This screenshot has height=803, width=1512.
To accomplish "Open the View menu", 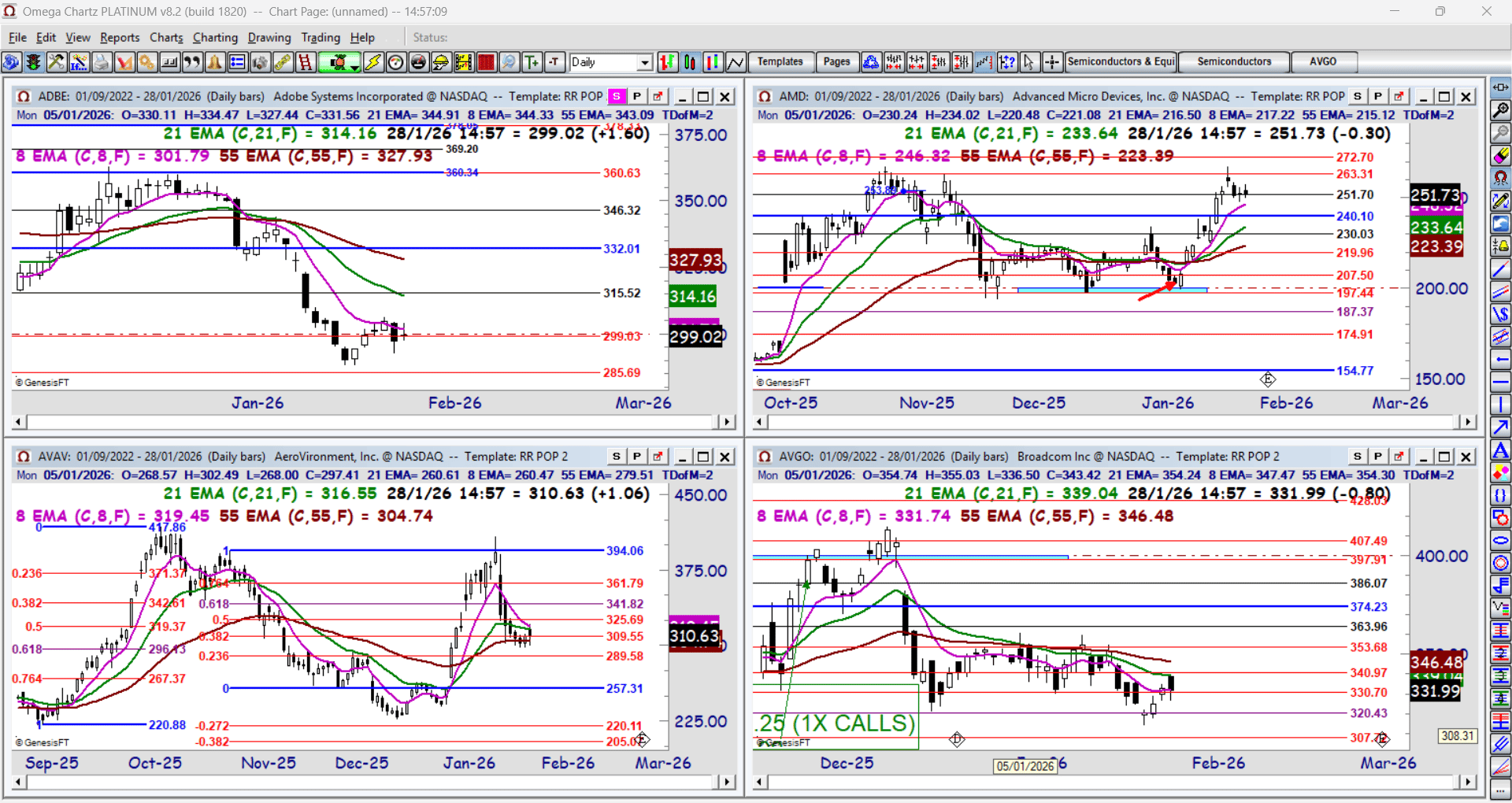I will pos(78,37).
